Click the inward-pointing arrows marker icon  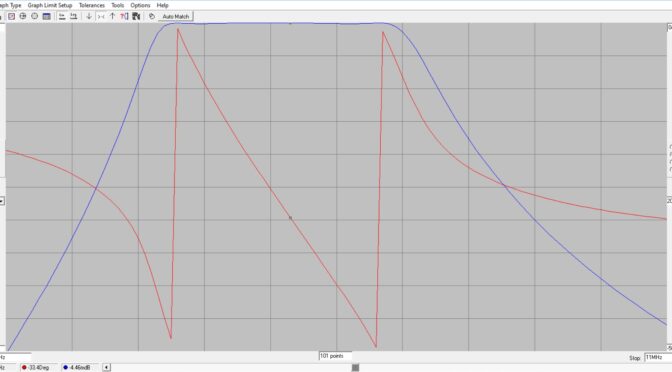coord(101,16)
